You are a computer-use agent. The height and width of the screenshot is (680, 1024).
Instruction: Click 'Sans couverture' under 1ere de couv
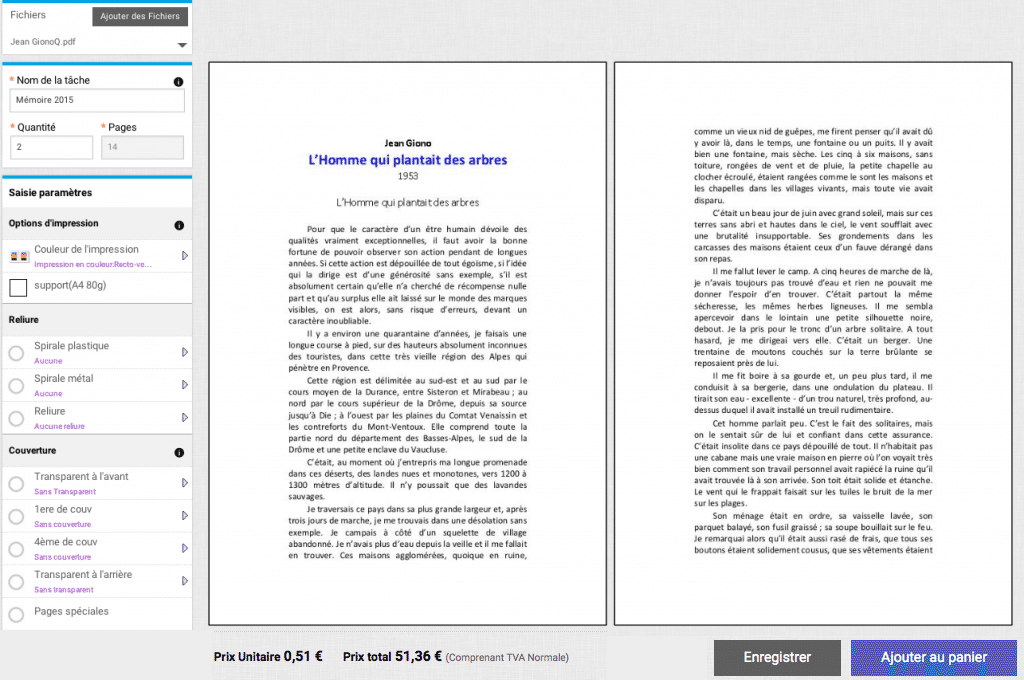pyautogui.click(x=63, y=524)
